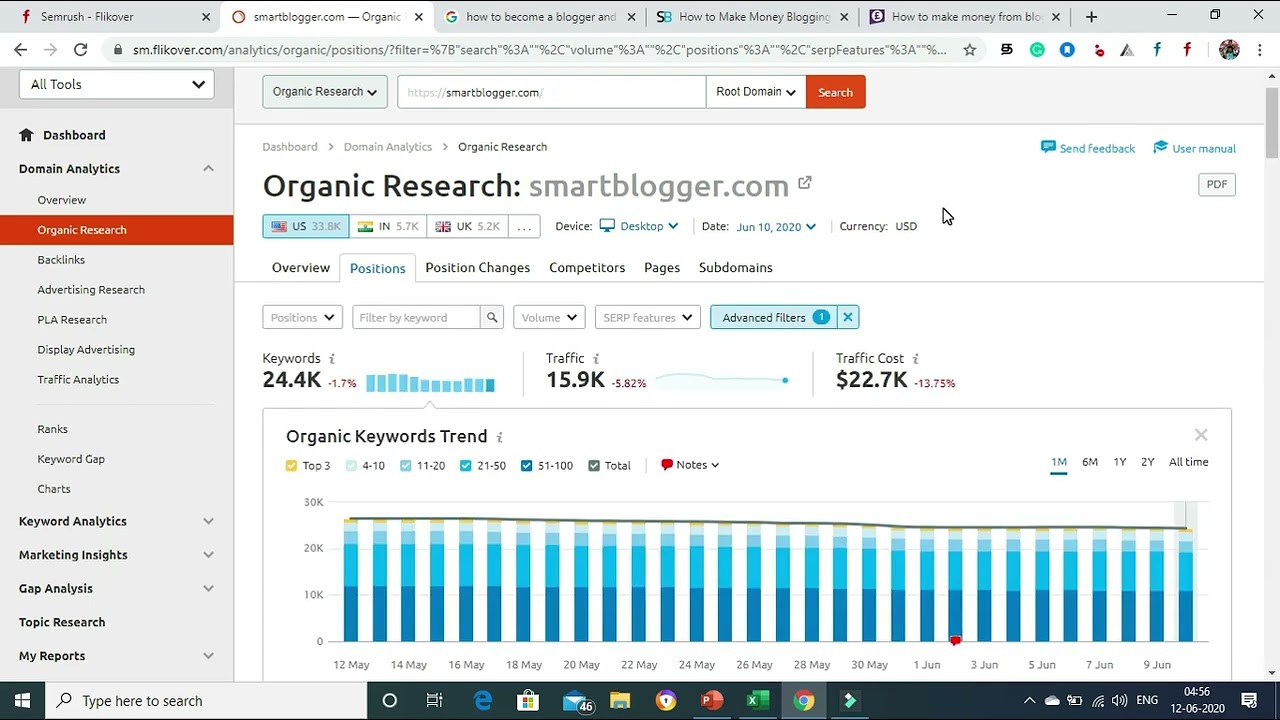Collapse Domain Analytics sidebar section
1280x720 pixels.
coord(208,168)
